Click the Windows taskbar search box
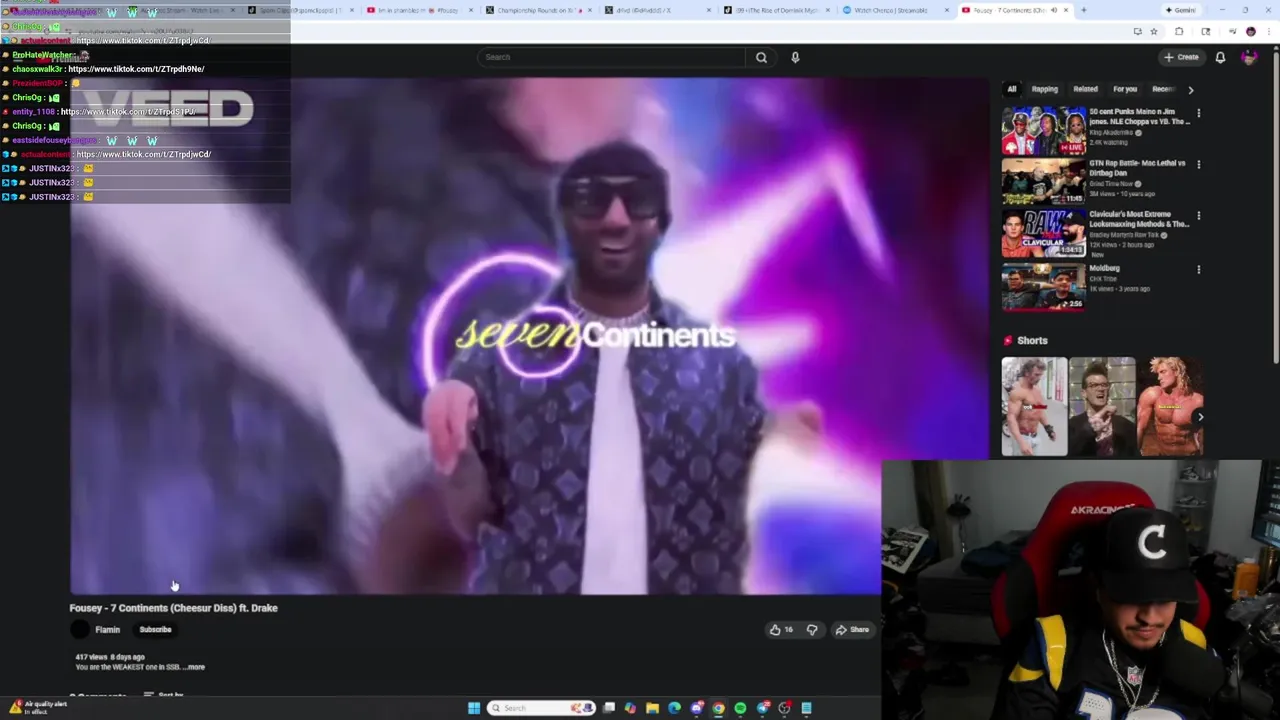This screenshot has width=1280, height=720. tap(541, 708)
